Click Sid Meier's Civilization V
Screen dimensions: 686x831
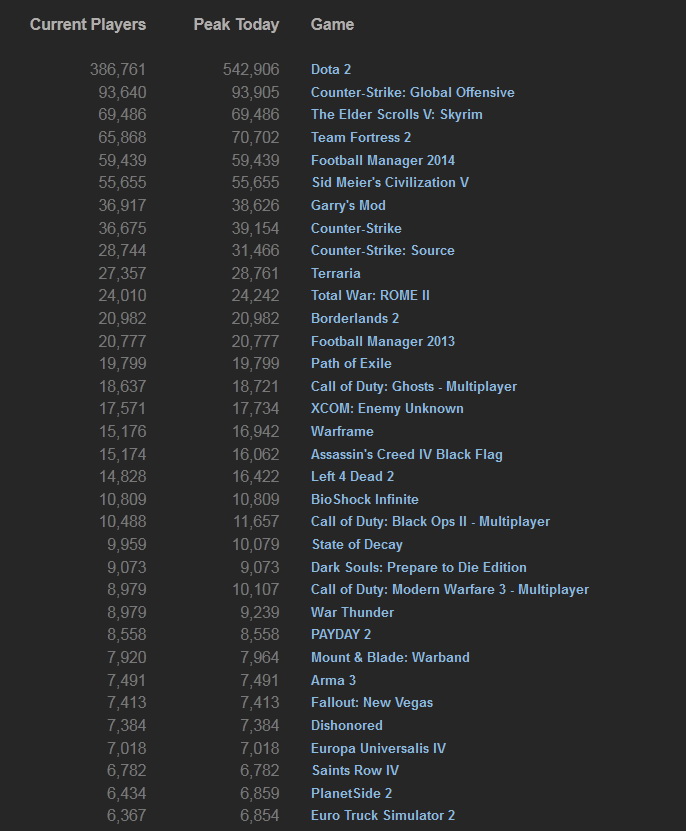pos(389,182)
